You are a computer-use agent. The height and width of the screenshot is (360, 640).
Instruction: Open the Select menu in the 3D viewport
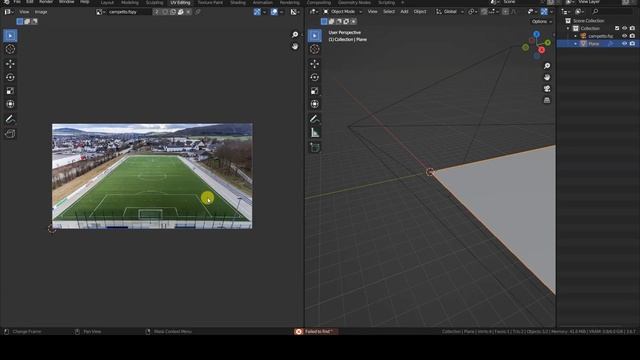click(x=389, y=11)
